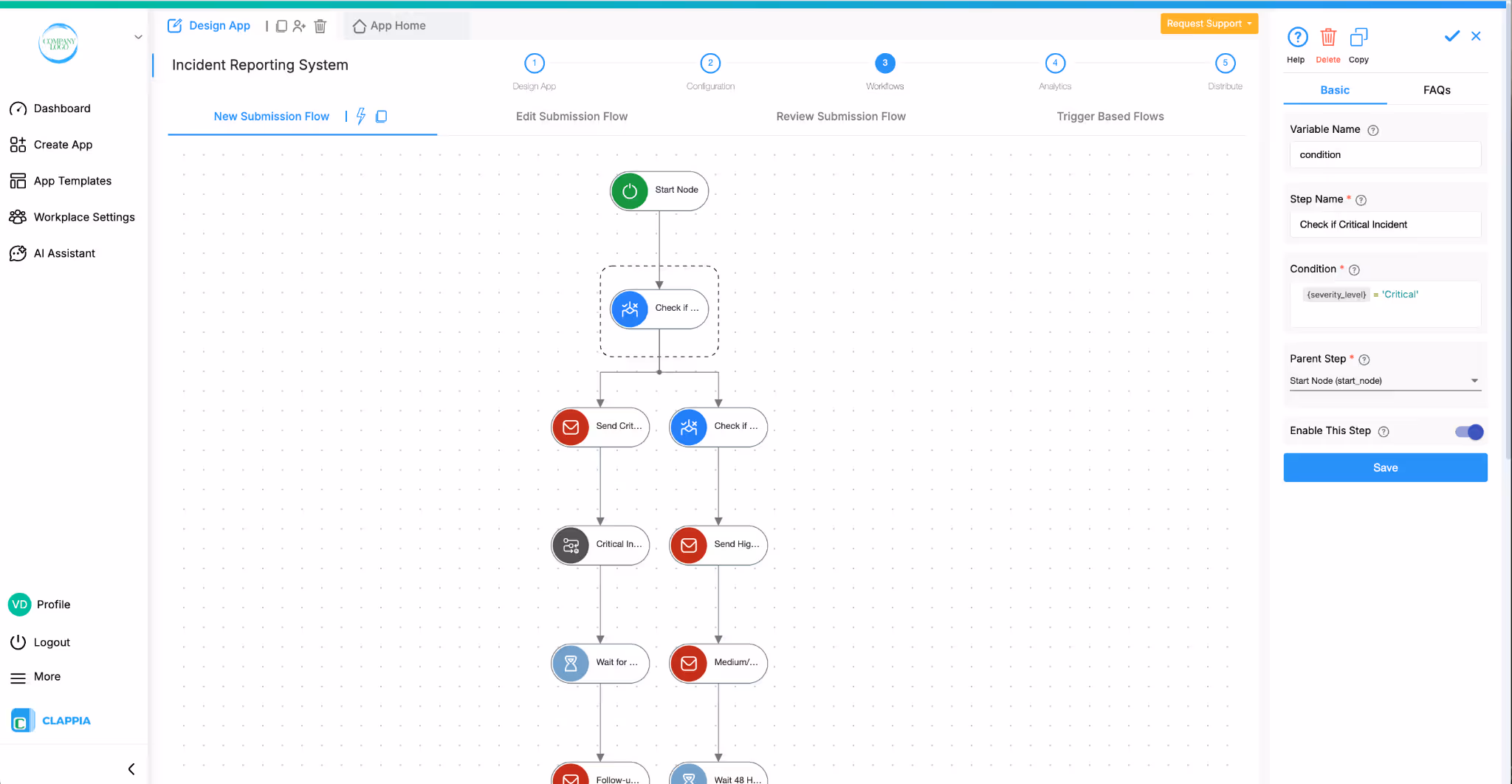Open the company logo account dropdown
This screenshot has width=1512, height=784.
point(138,36)
